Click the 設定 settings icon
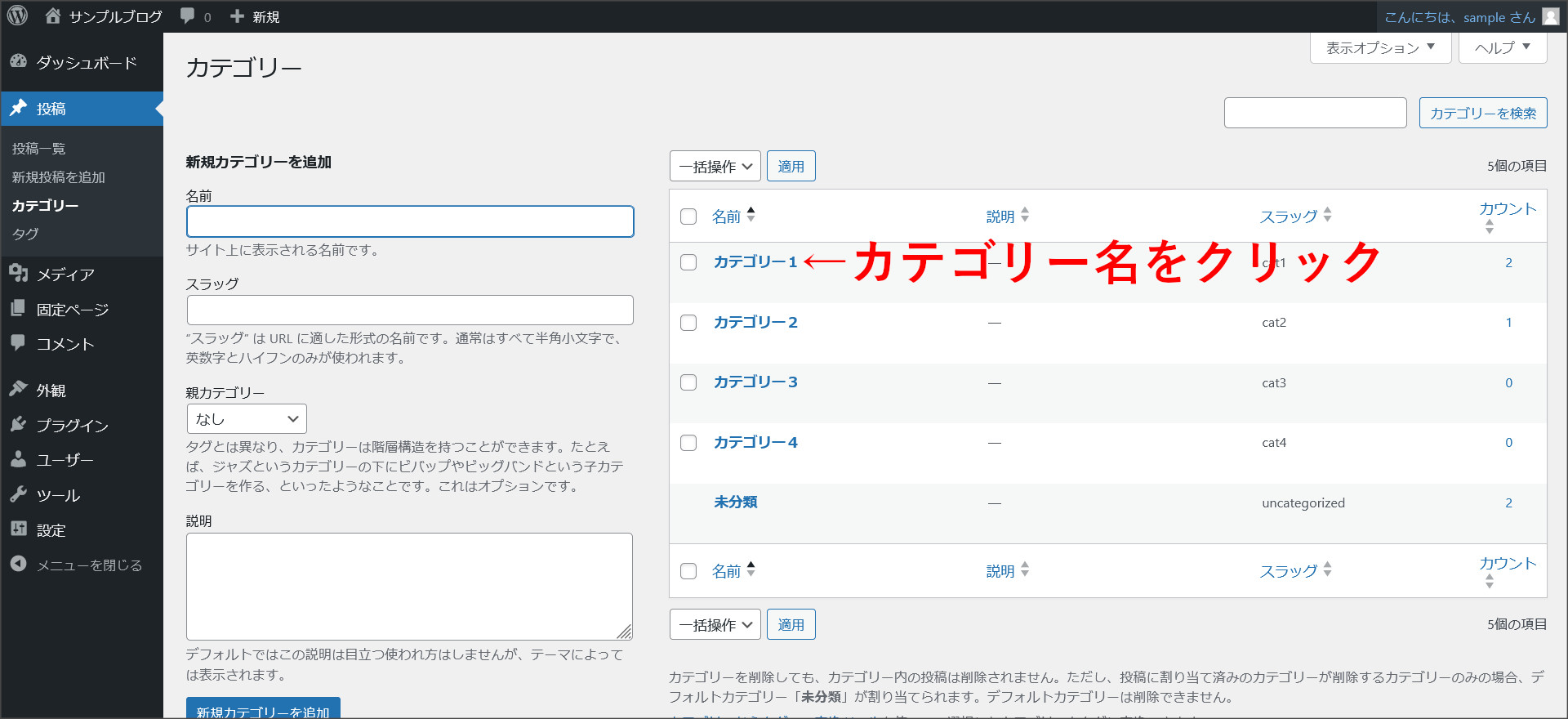Viewport: 1568px width, 719px height. coord(19,529)
